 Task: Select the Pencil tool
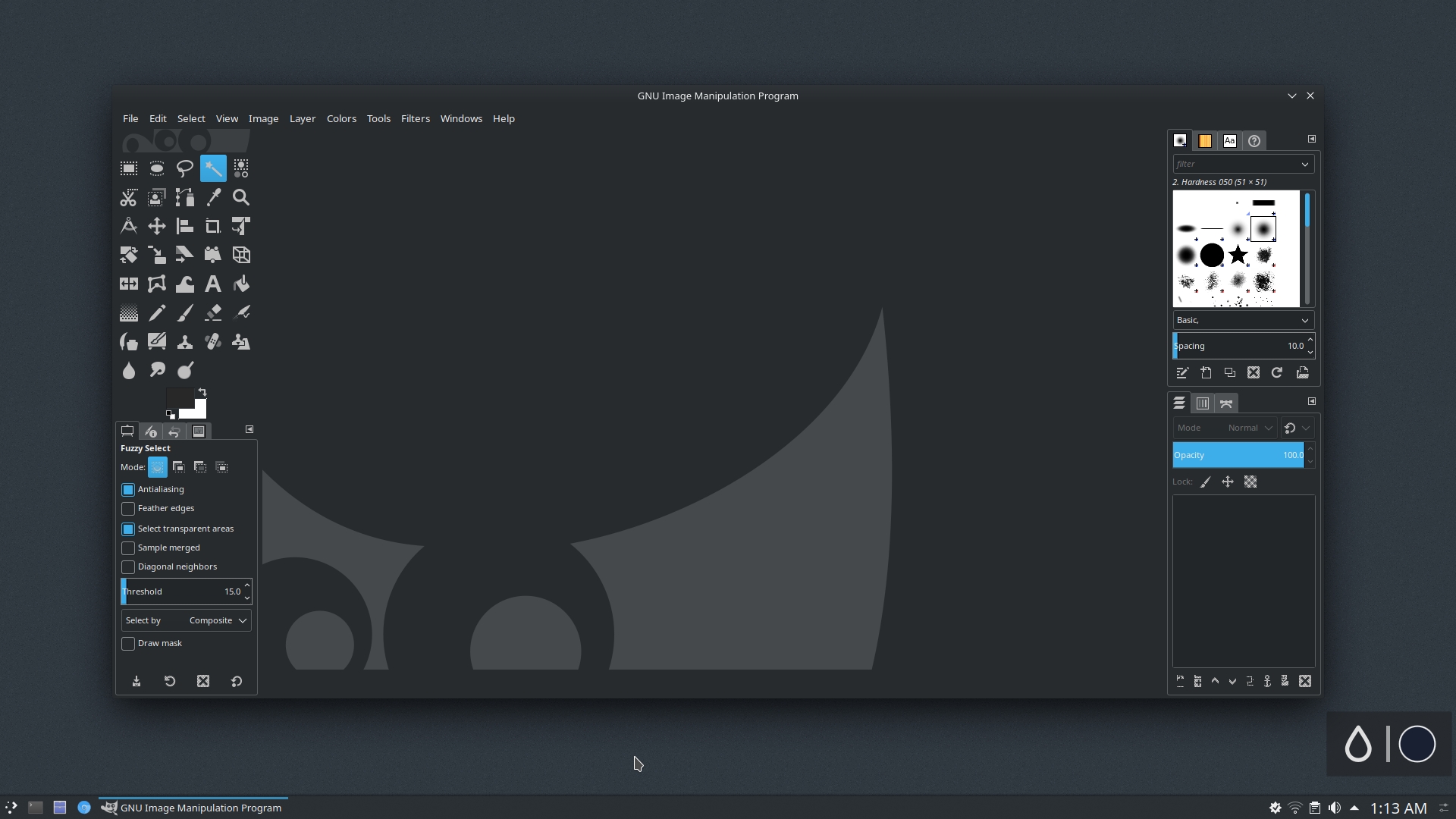(157, 313)
